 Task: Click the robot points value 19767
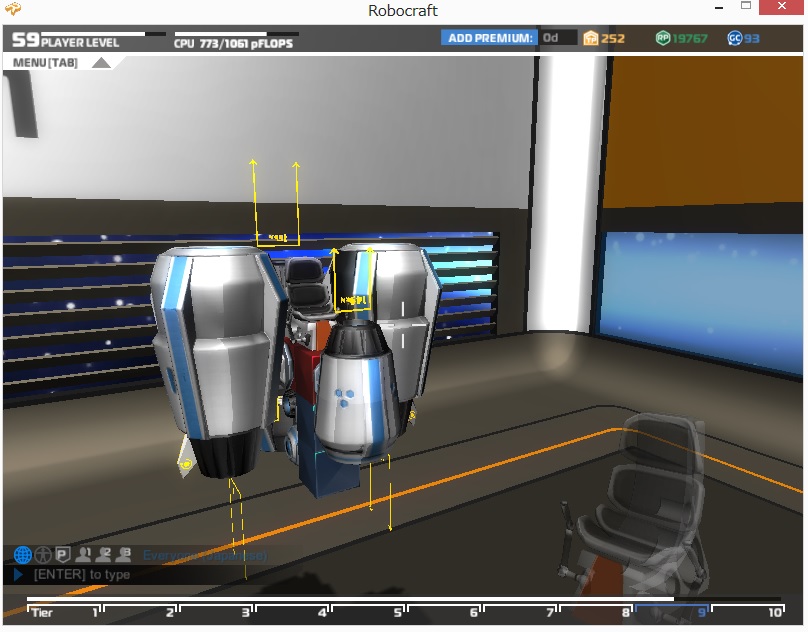(690, 38)
